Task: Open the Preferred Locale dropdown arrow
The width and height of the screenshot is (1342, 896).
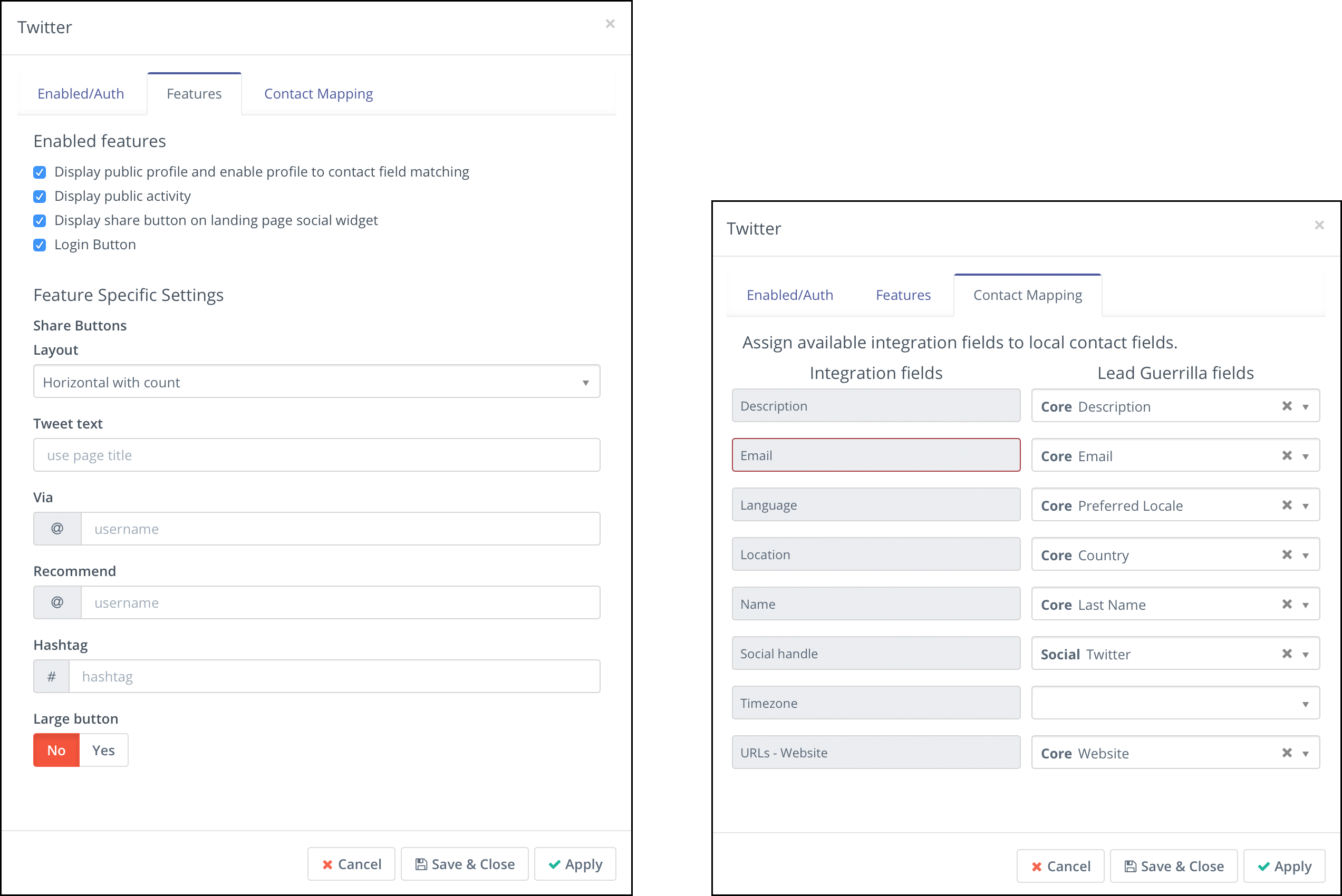Action: click(x=1306, y=506)
